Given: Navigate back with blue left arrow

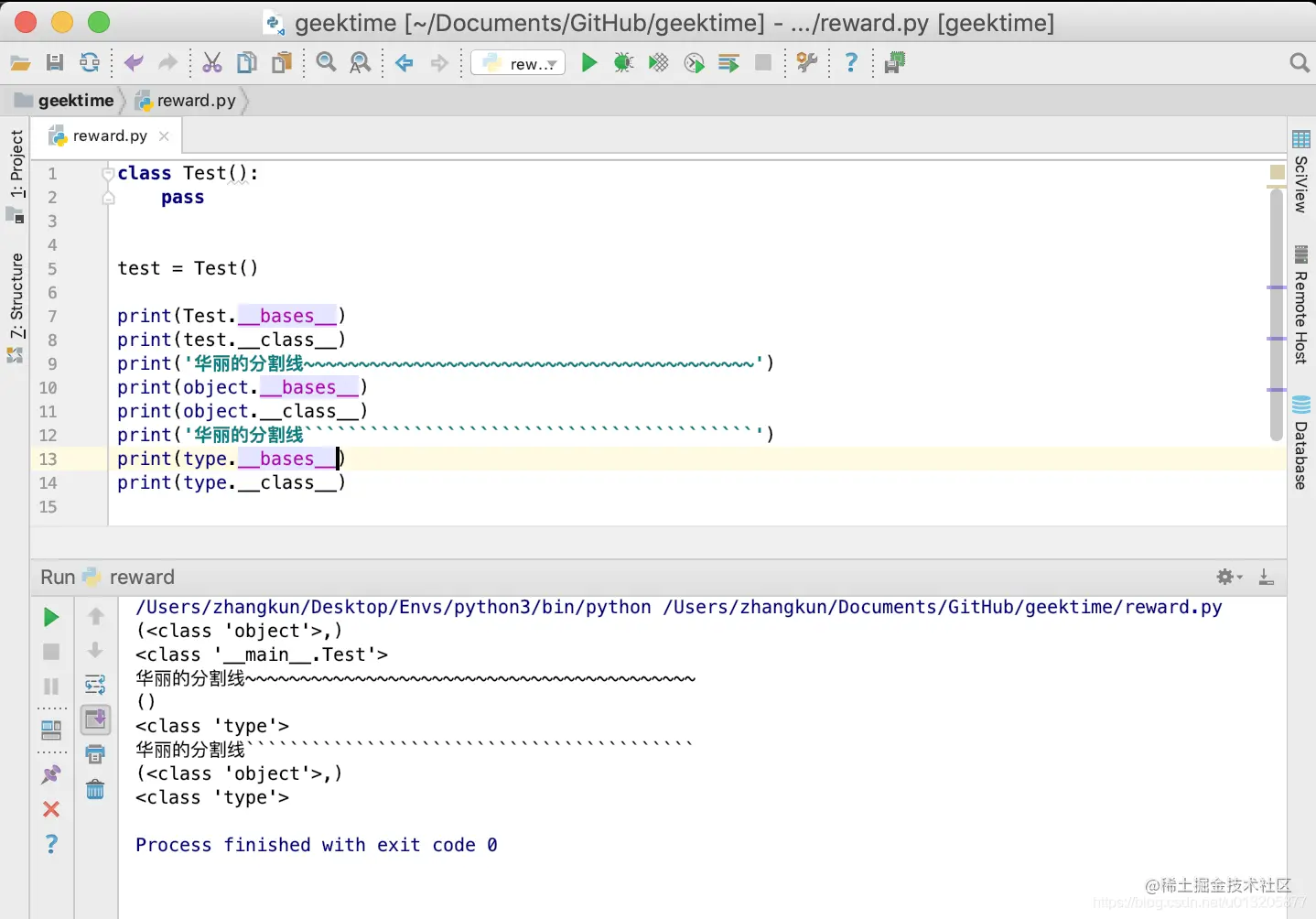Looking at the screenshot, I should click(405, 63).
